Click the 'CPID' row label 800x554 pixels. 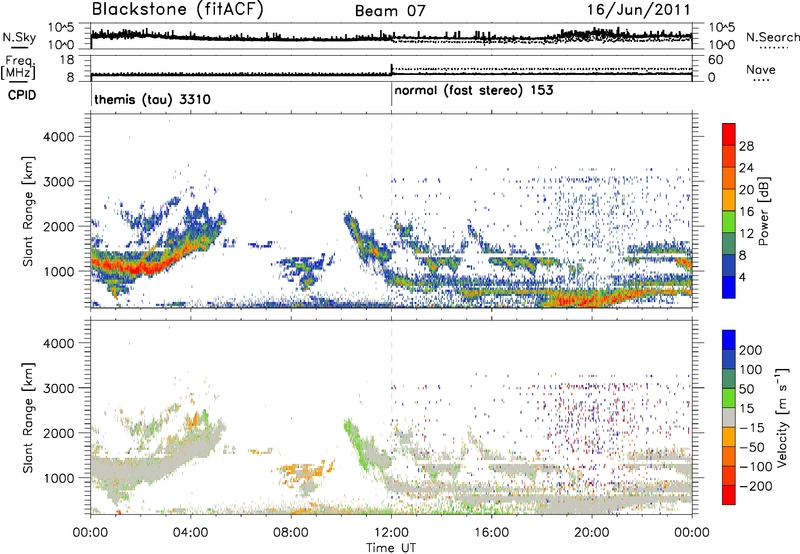pyautogui.click(x=21, y=95)
